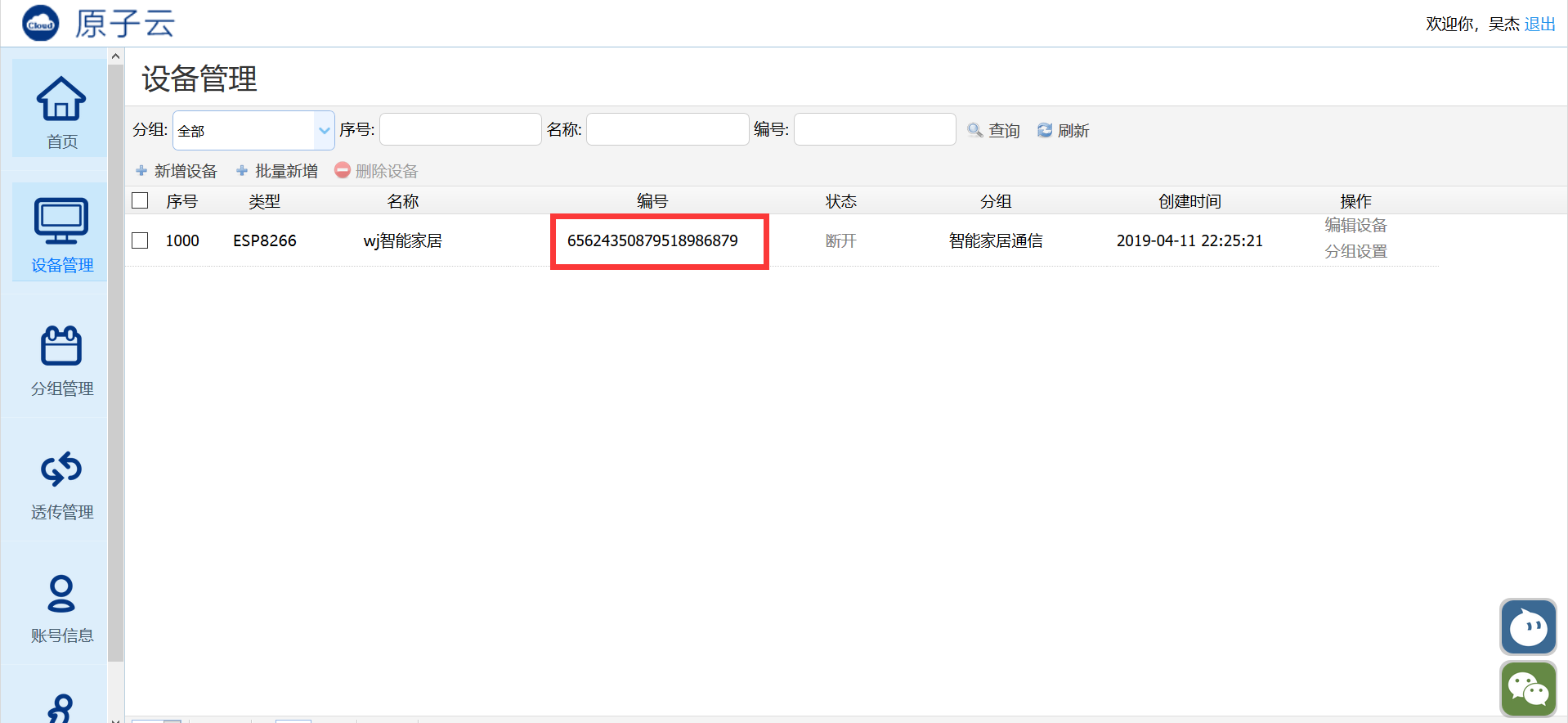The height and width of the screenshot is (723, 1568).
Task: Click the 原子云 cloud logo icon
Action: [41, 24]
